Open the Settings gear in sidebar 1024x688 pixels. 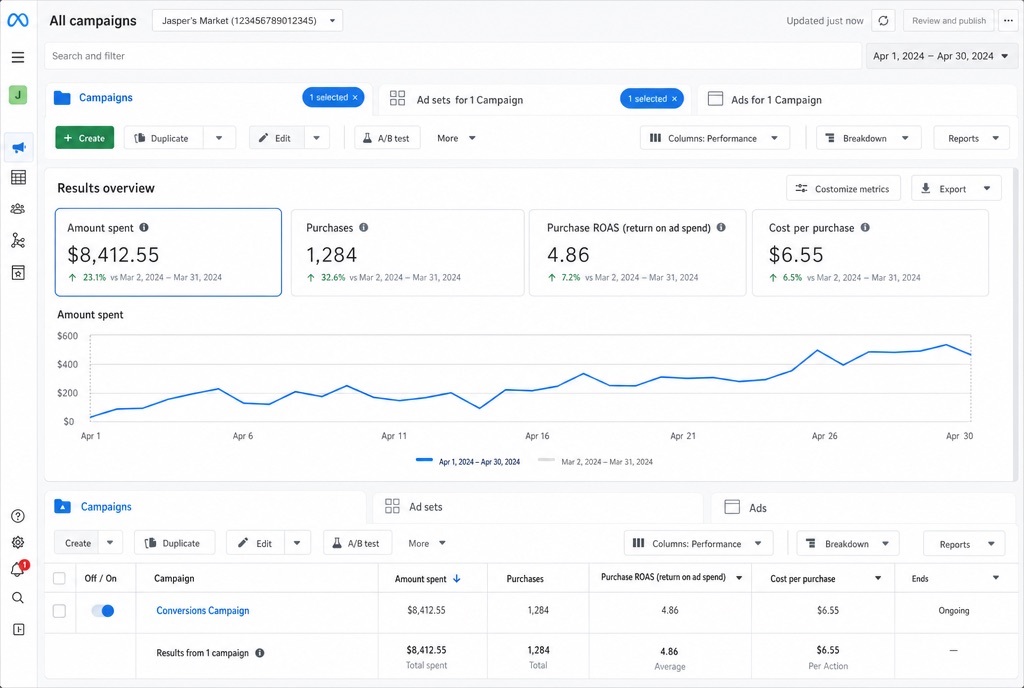pyautogui.click(x=18, y=542)
